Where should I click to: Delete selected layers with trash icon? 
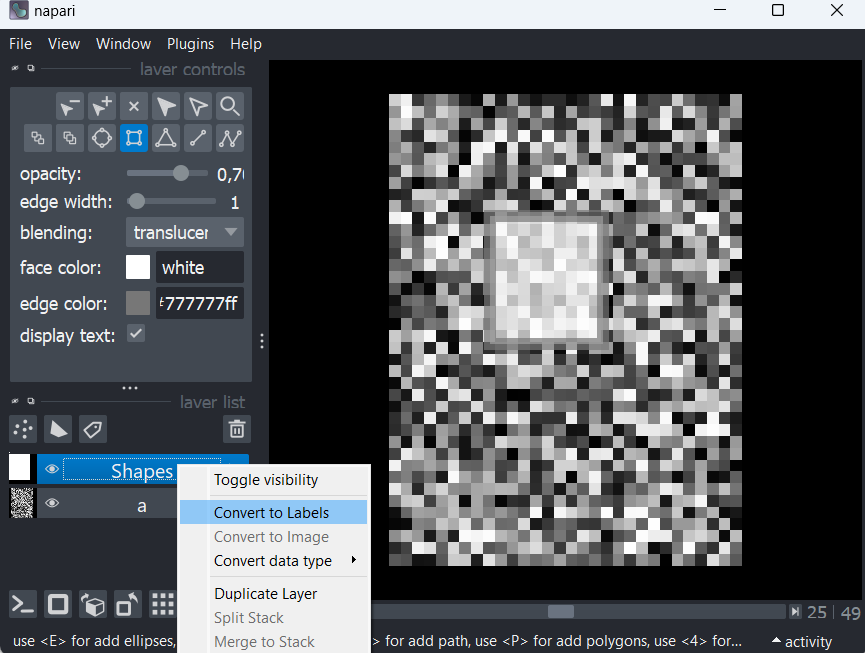pos(237,429)
